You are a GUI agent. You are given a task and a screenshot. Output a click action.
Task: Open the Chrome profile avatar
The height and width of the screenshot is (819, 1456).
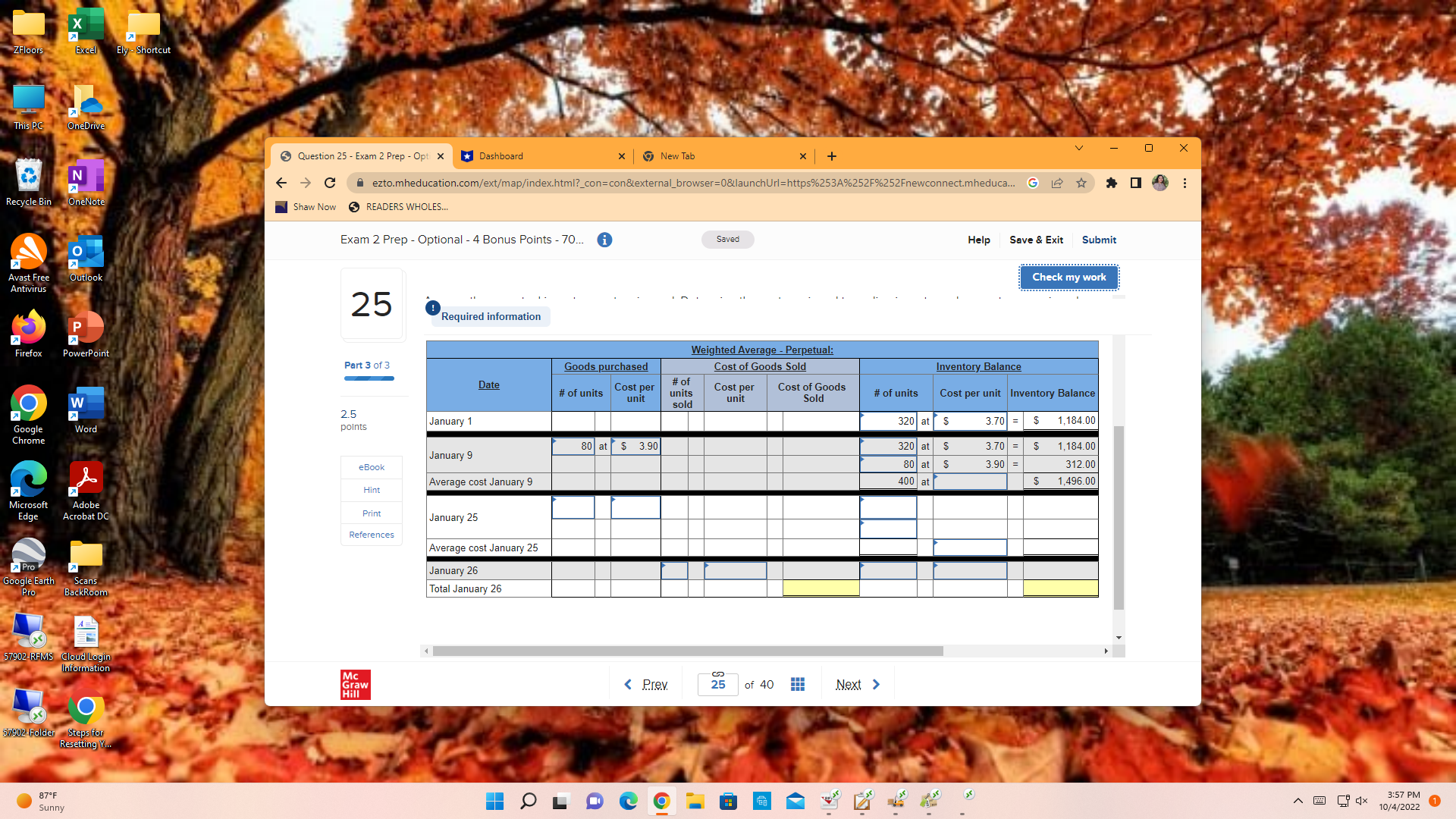[1159, 183]
